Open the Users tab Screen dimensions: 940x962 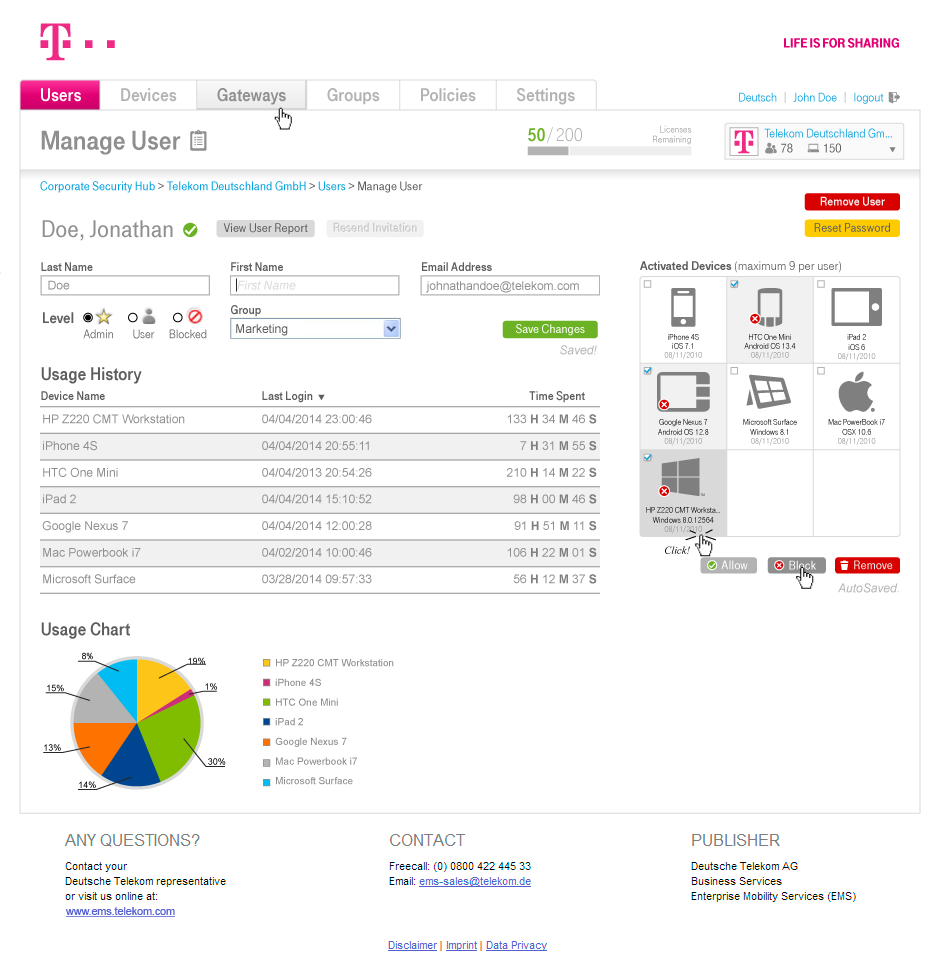60,95
